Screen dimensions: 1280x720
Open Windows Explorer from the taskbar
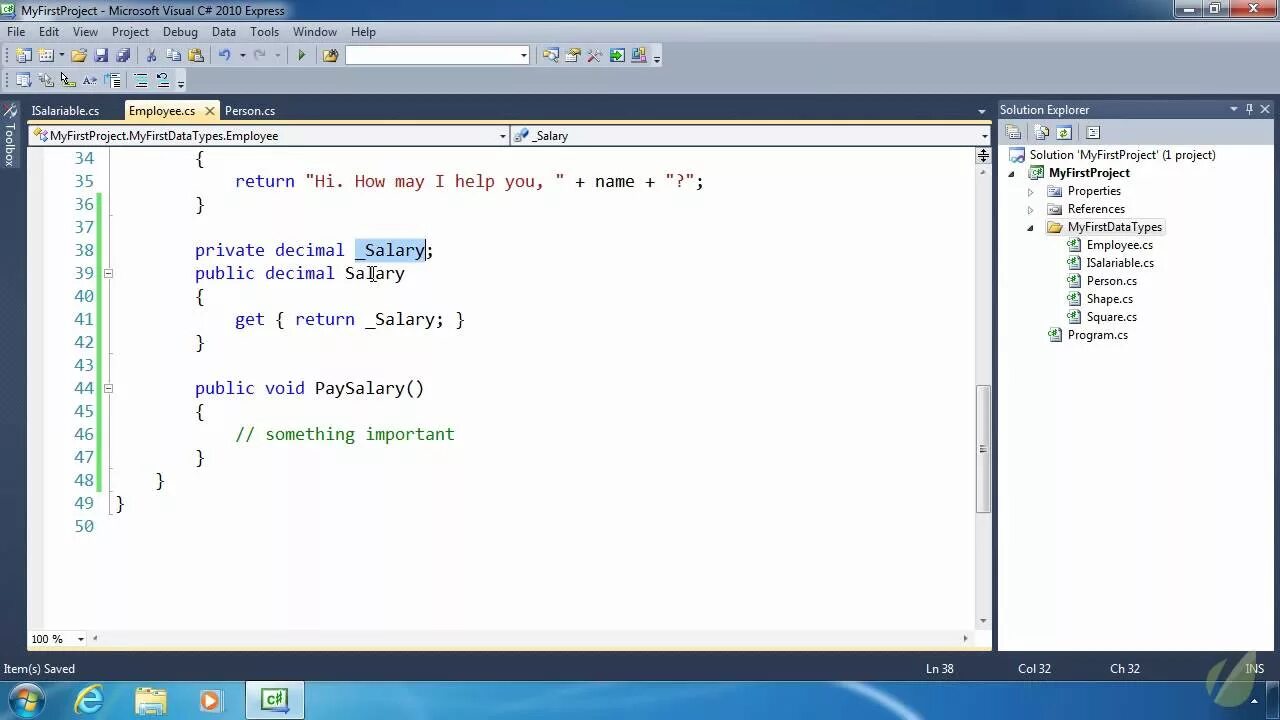click(x=150, y=700)
